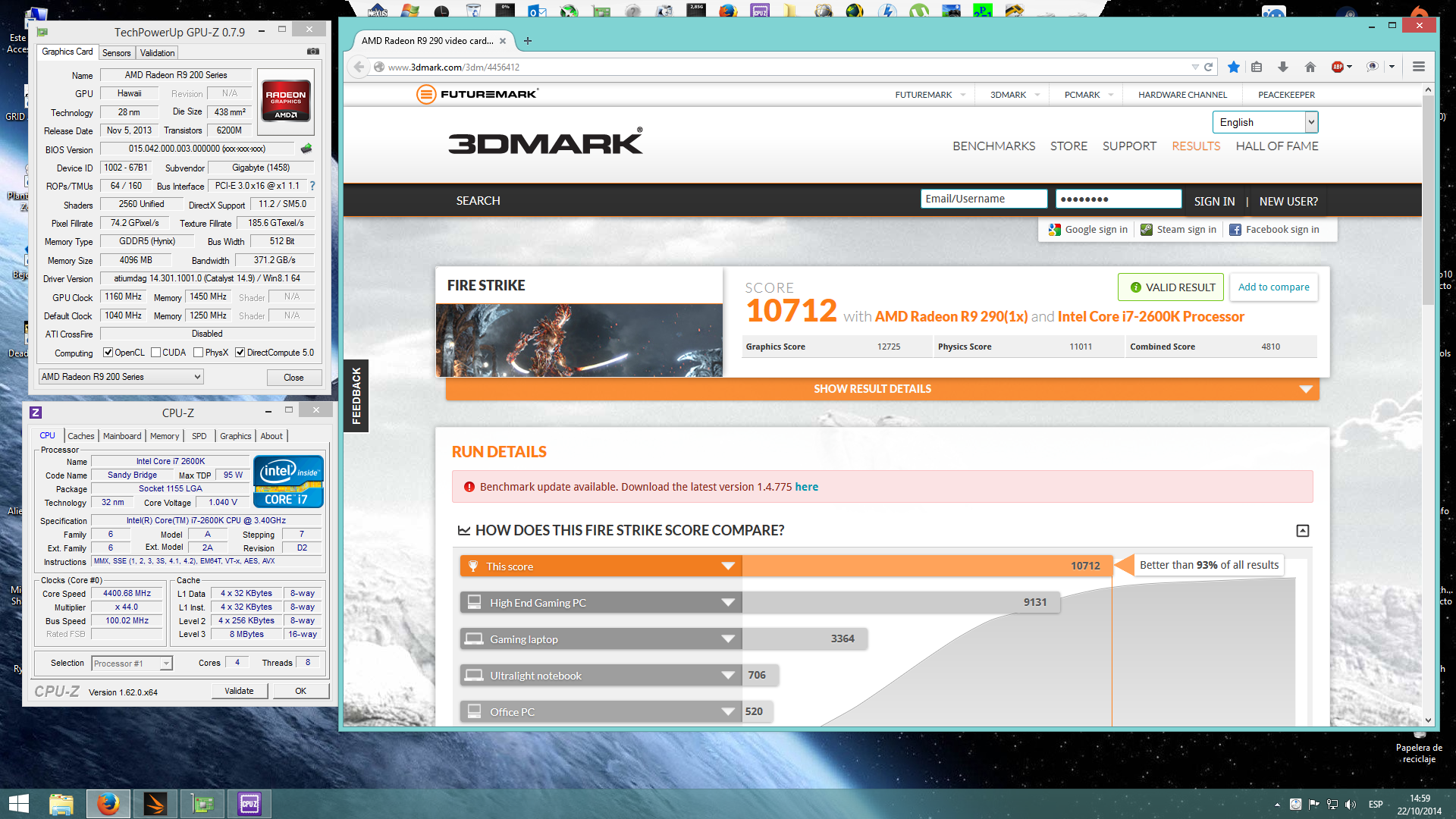
Task: Open the English language dropdown
Action: 1265,122
